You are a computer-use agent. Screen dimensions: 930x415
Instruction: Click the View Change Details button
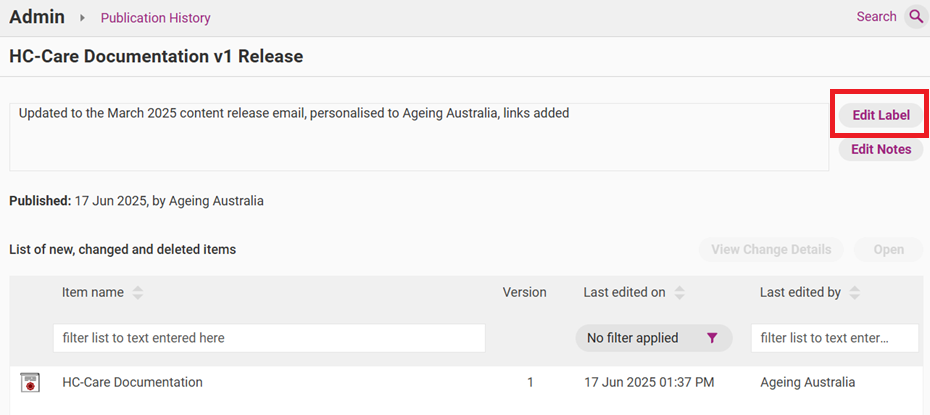(x=770, y=250)
